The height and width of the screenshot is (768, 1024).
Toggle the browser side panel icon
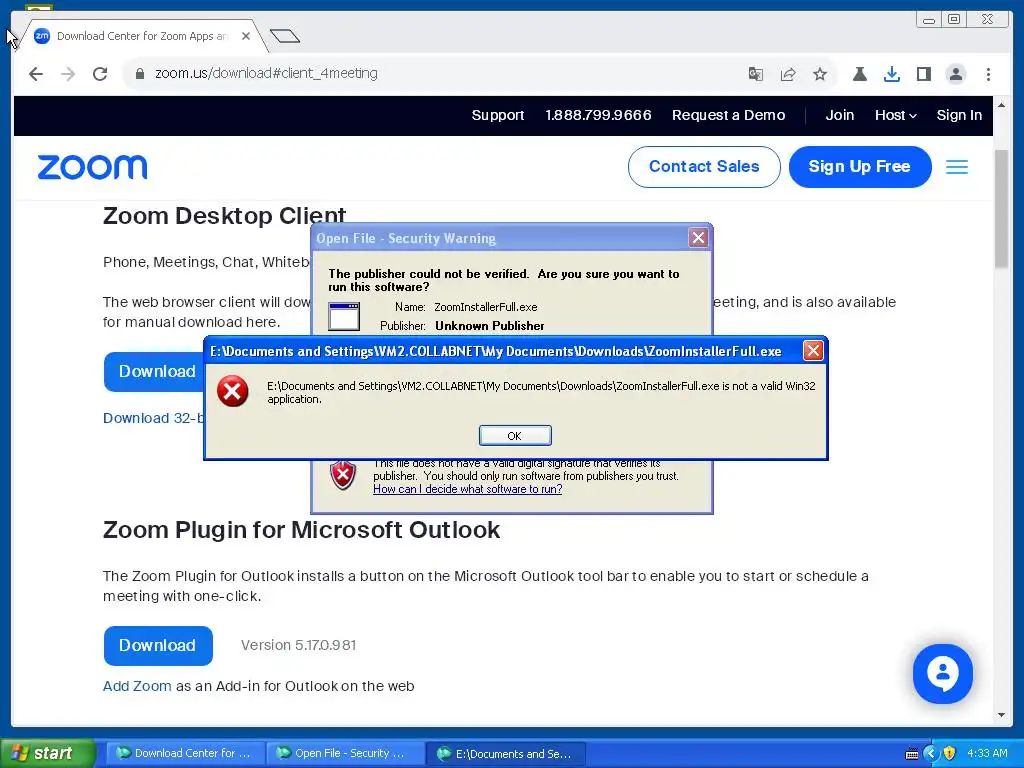click(923, 74)
